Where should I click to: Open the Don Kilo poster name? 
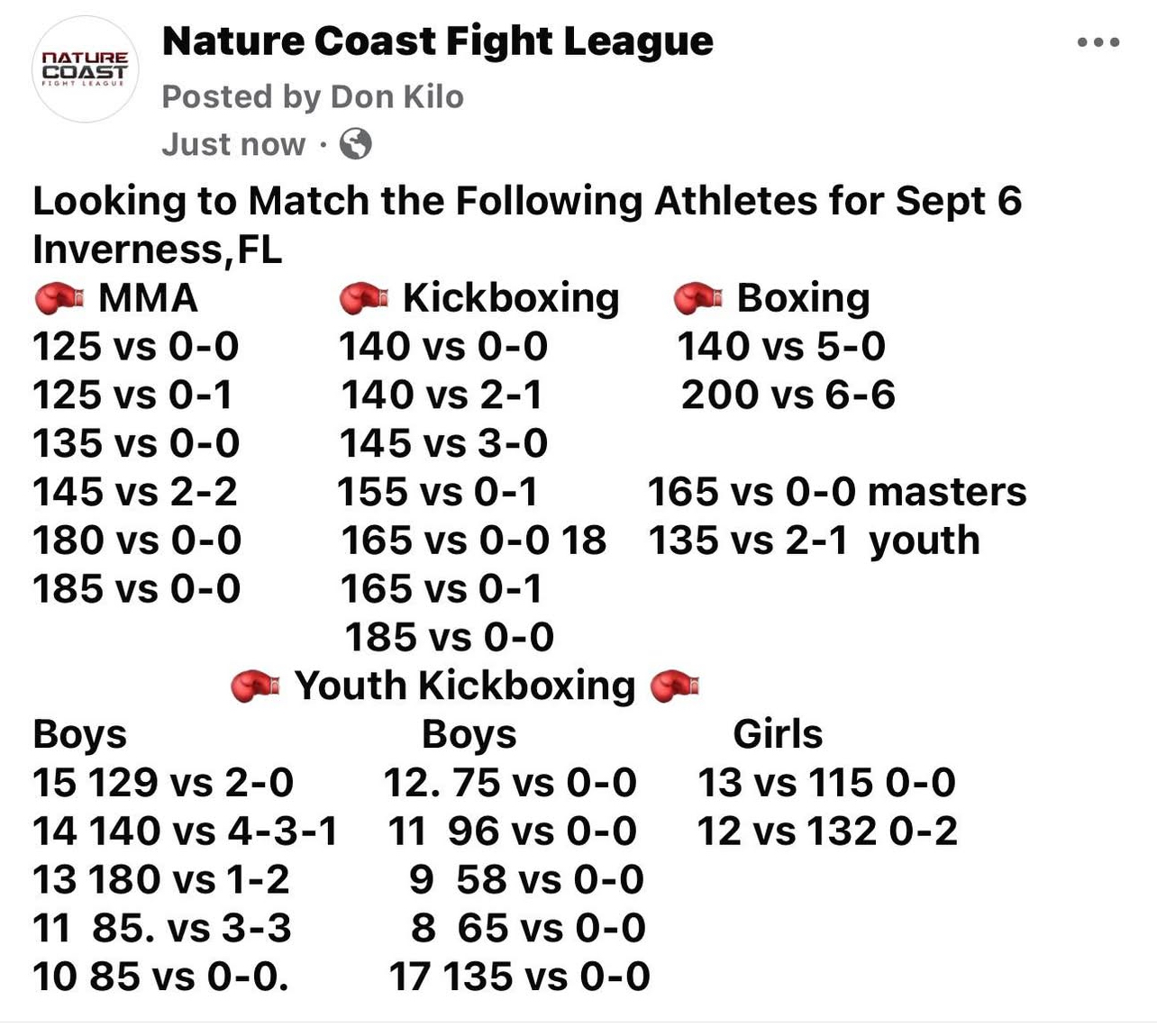tap(397, 96)
